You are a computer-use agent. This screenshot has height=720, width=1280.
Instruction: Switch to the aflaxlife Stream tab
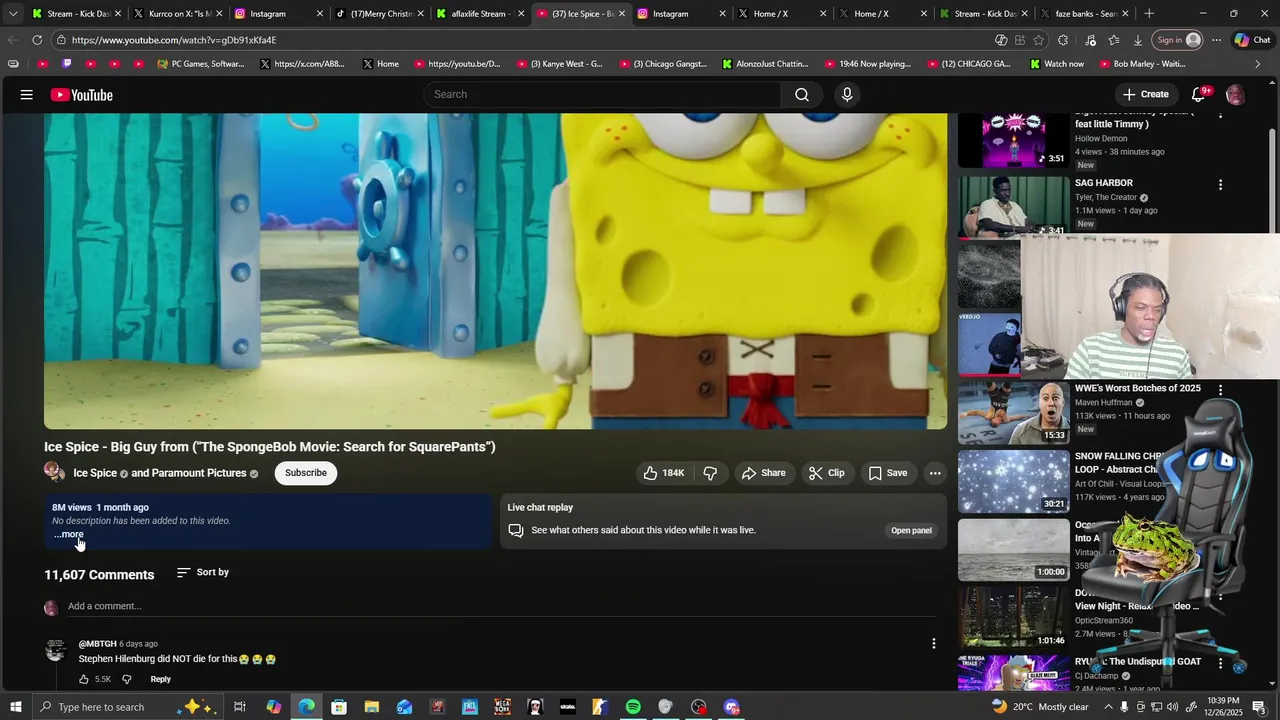[x=479, y=14]
